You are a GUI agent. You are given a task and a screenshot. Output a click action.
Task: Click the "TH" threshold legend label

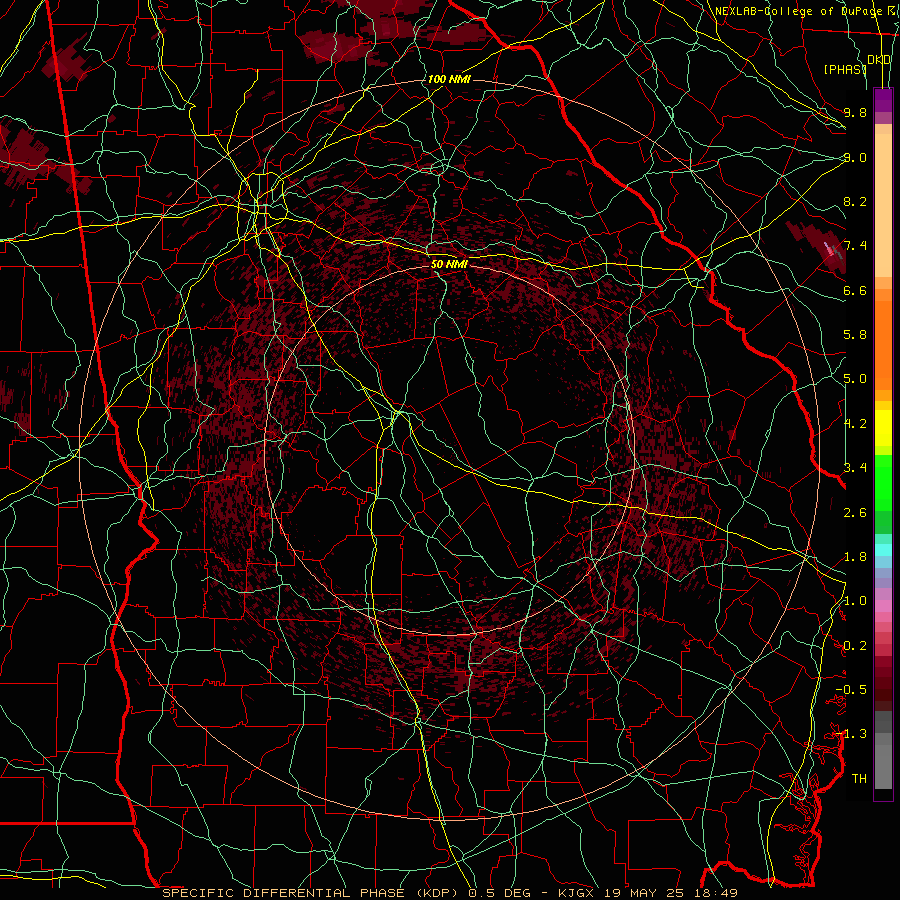tap(859, 779)
